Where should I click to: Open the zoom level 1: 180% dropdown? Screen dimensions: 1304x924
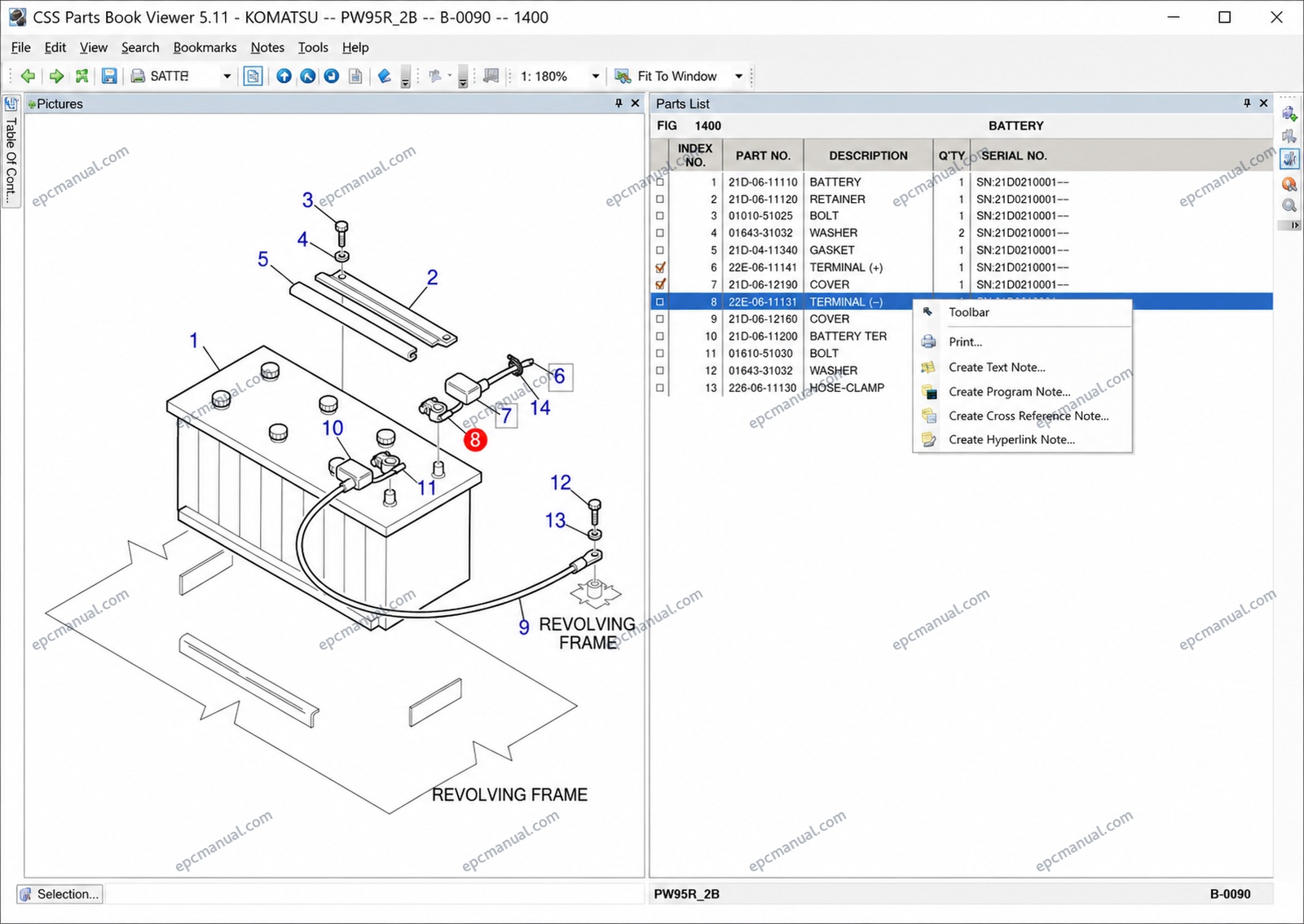click(x=595, y=76)
